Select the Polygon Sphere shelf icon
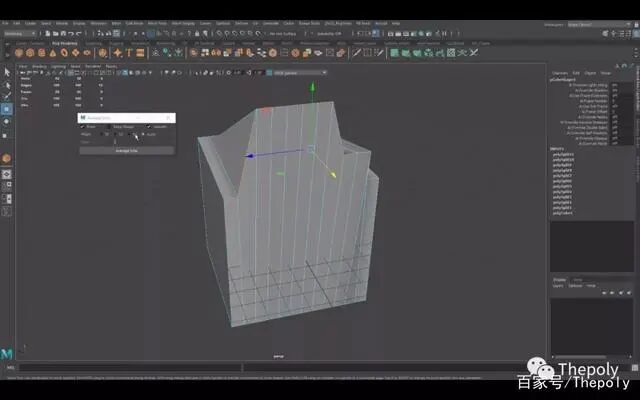The height and width of the screenshot is (400, 640). [18, 53]
